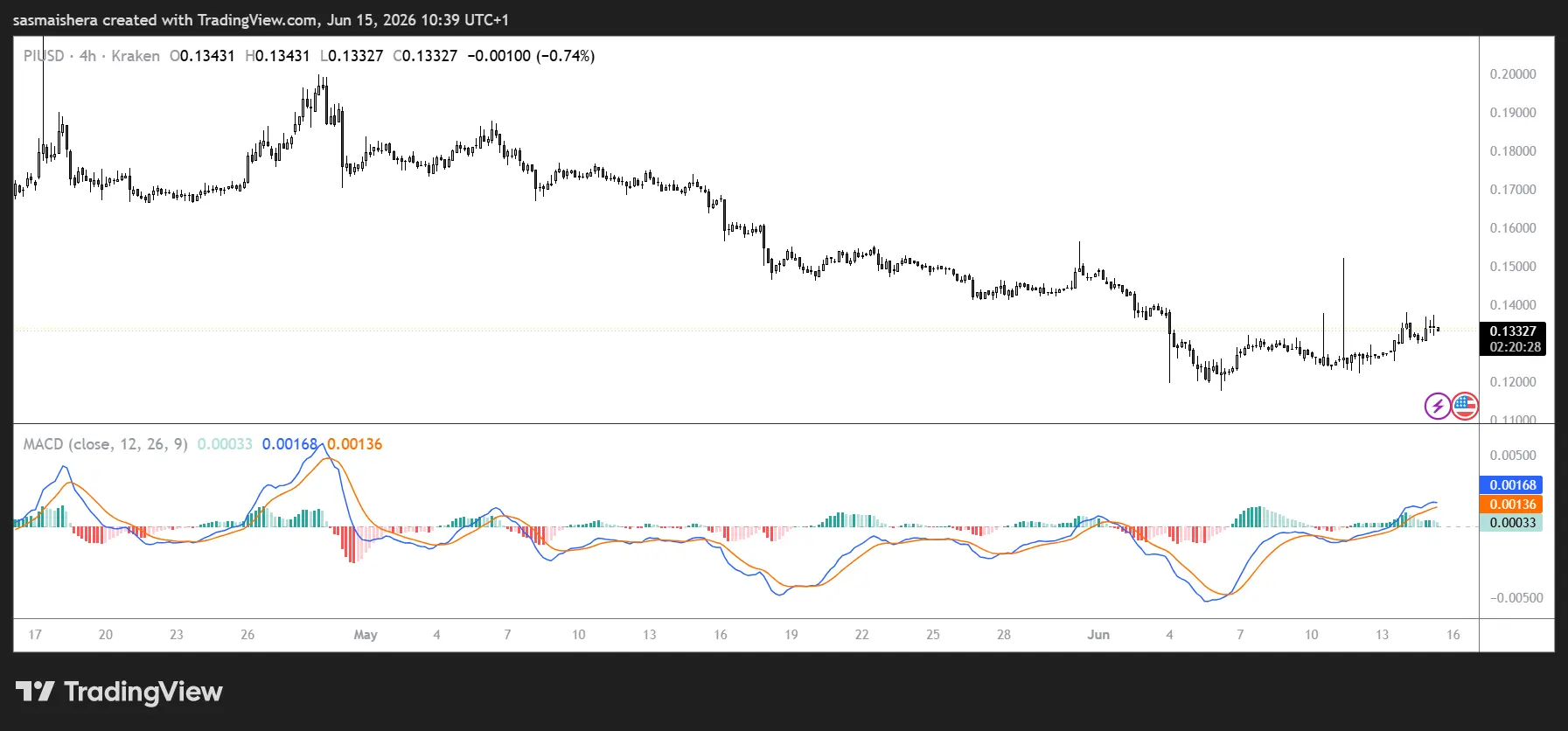This screenshot has width=1568, height=731.
Task: Click the date 26 on the time axis
Action: click(x=247, y=635)
